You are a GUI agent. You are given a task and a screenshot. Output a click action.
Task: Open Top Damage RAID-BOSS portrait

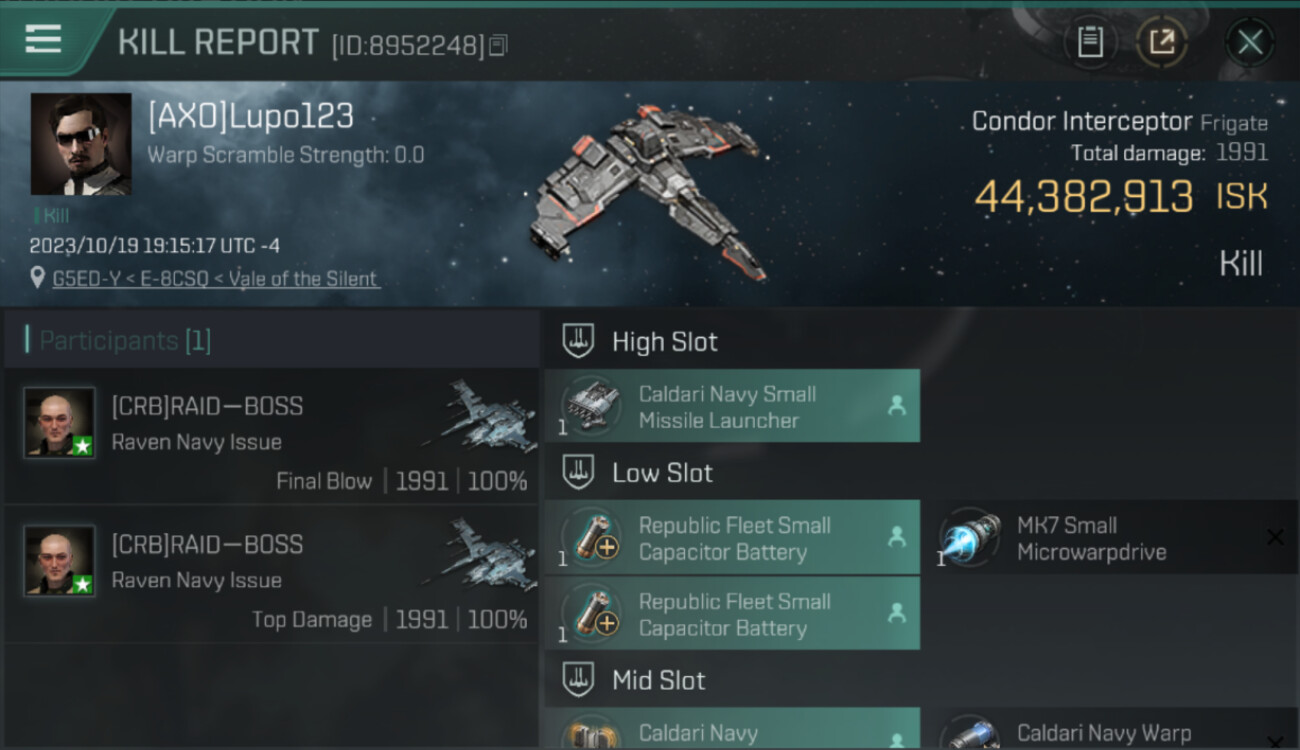(x=60, y=561)
